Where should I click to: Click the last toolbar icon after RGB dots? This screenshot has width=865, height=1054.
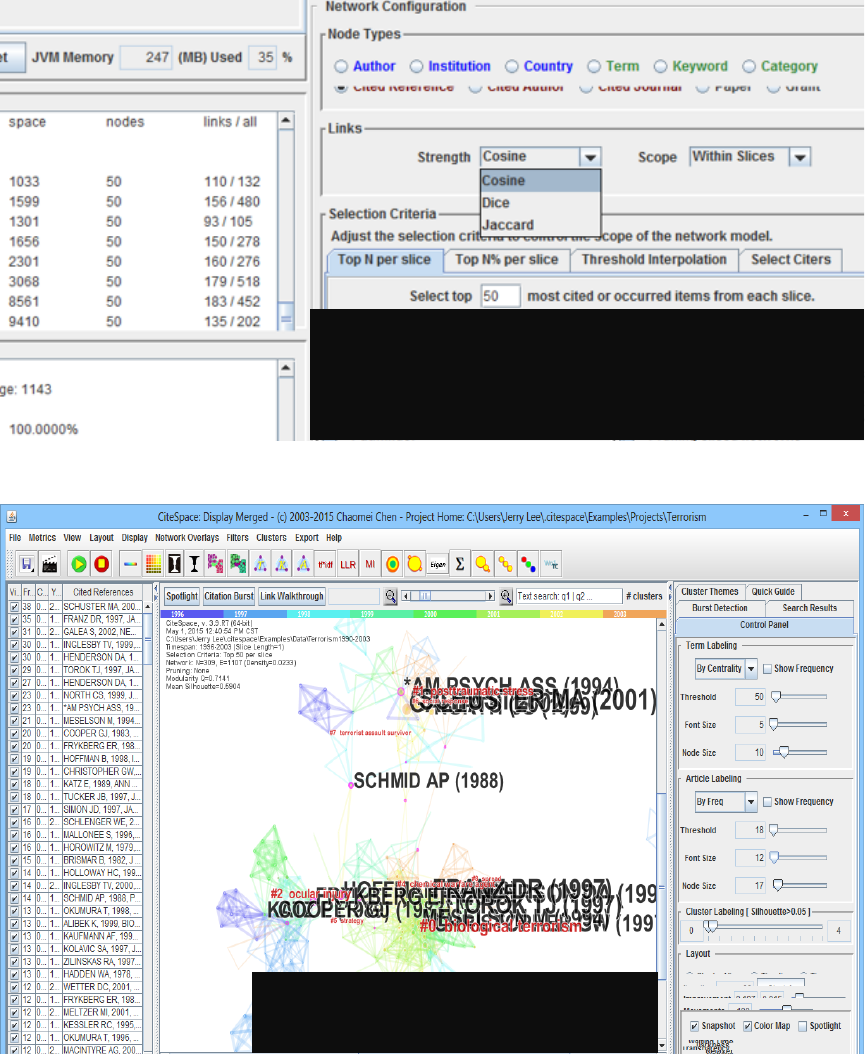(x=551, y=564)
